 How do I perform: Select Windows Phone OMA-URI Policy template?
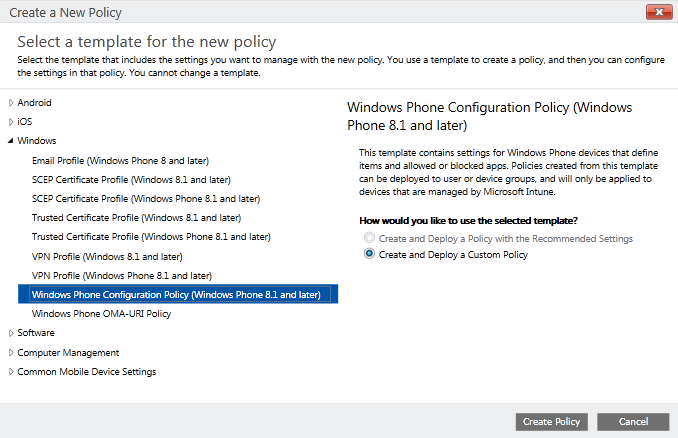101,314
